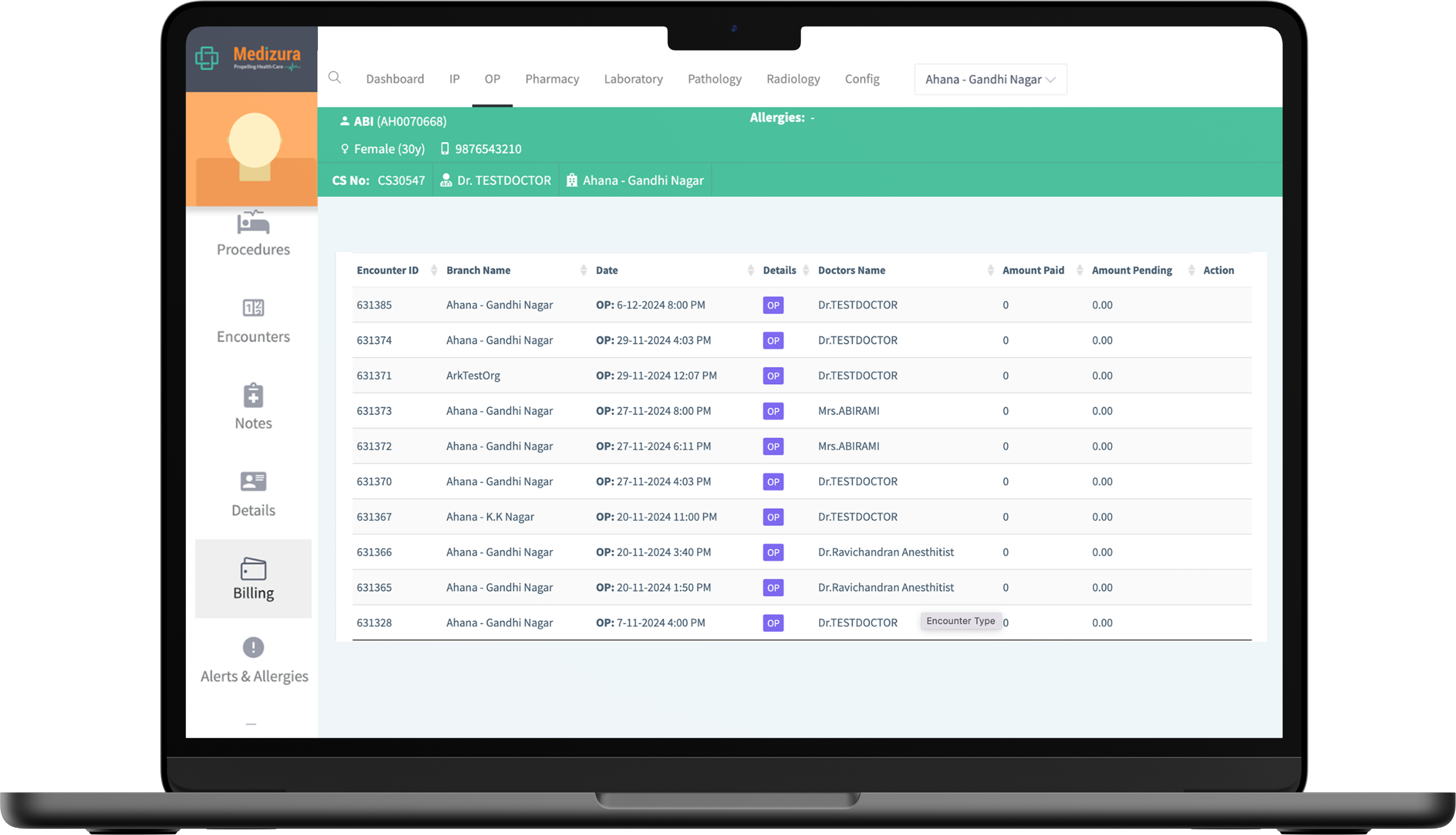This screenshot has height=835, width=1456.
Task: Select the Billing wallet icon
Action: (252, 570)
